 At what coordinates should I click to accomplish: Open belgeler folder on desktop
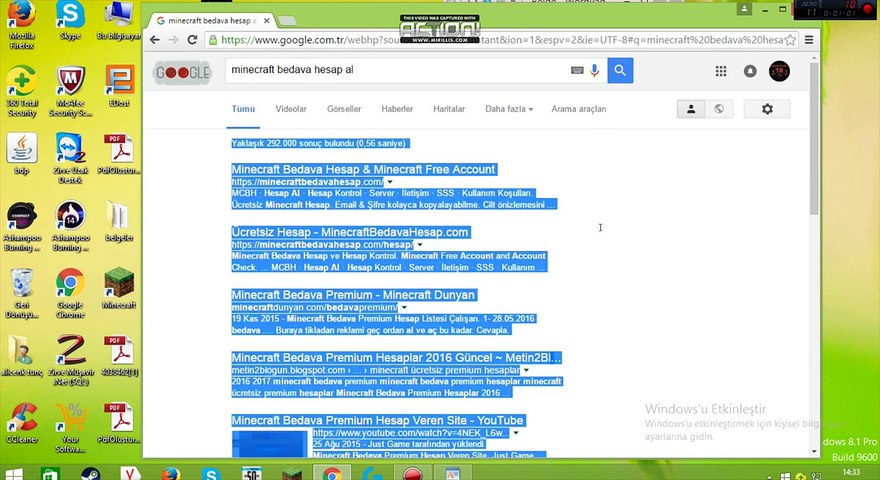point(119,222)
